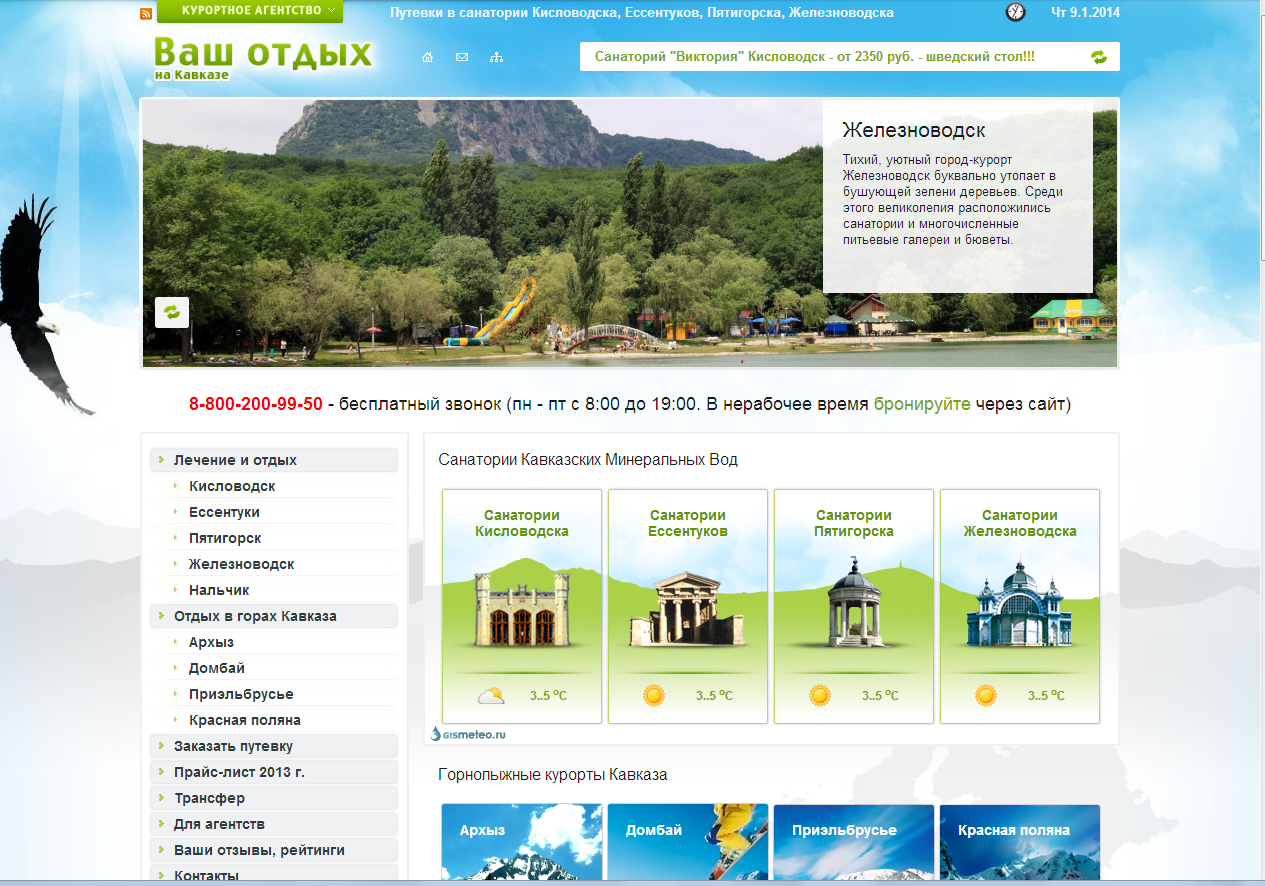The height and width of the screenshot is (886, 1265).
Task: Open the Gismeteo.ru weather logo
Action: tap(469, 733)
